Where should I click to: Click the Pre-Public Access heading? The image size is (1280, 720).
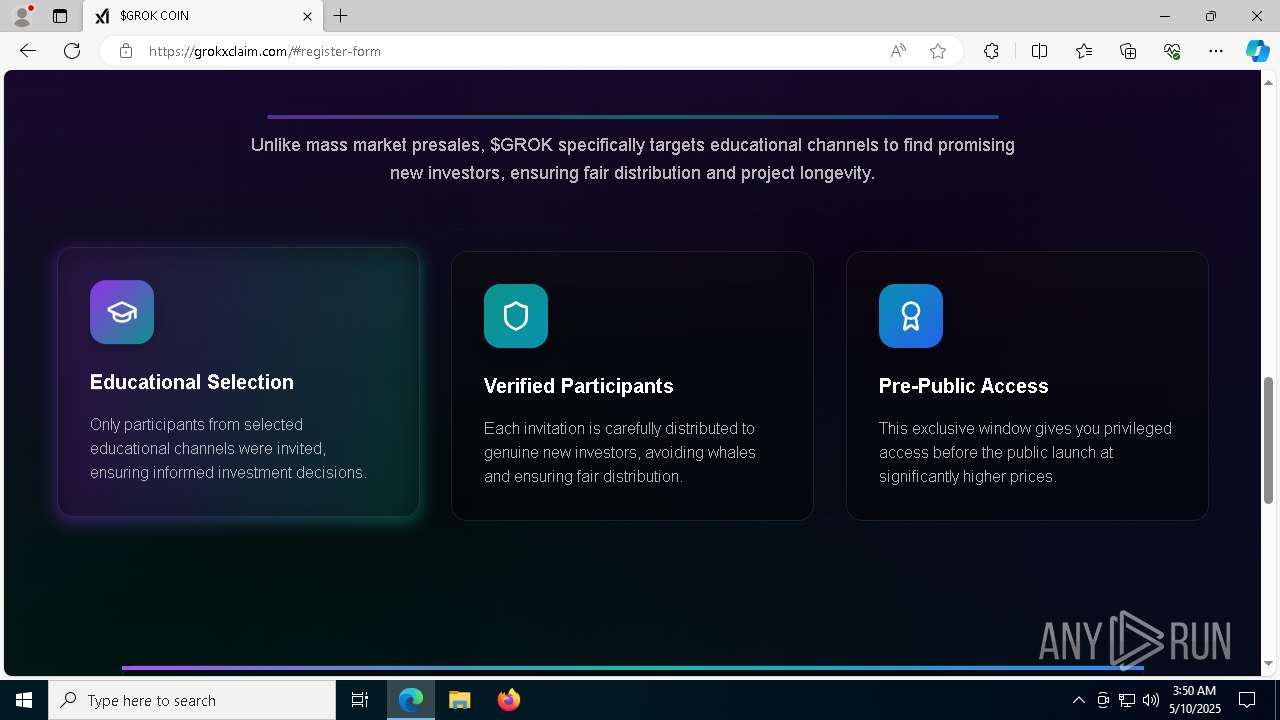pos(964,386)
